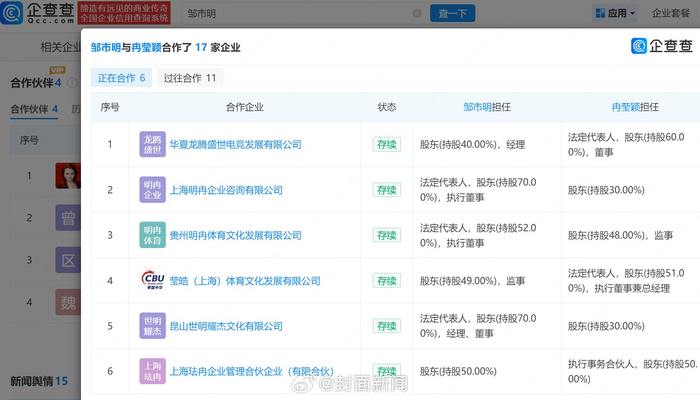Open the 邹市明 link in the dialog title
The width and height of the screenshot is (700, 400).
tap(106, 47)
